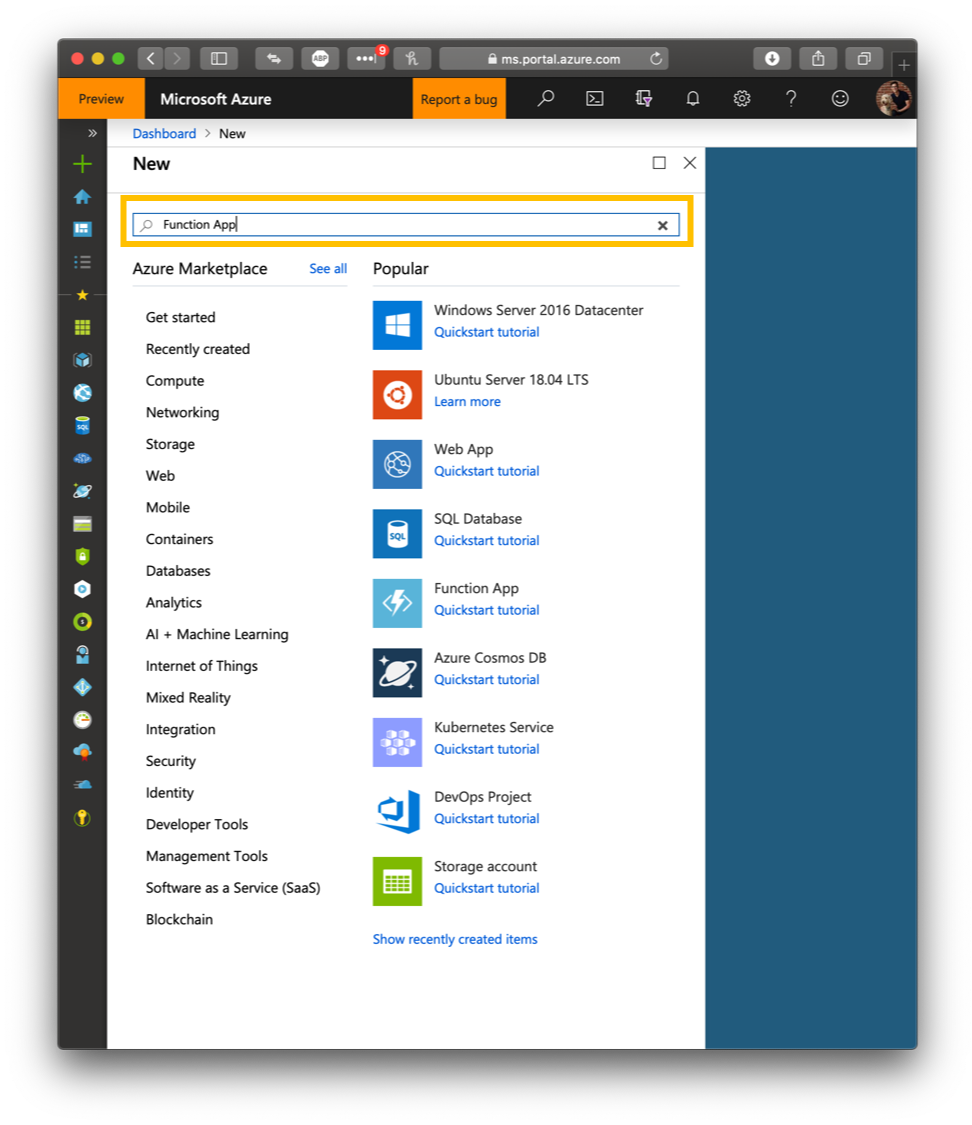Image resolution: width=972 pixels, height=1125 pixels.
Task: Click the Software as a Service (SaaS) category
Action: coord(233,888)
